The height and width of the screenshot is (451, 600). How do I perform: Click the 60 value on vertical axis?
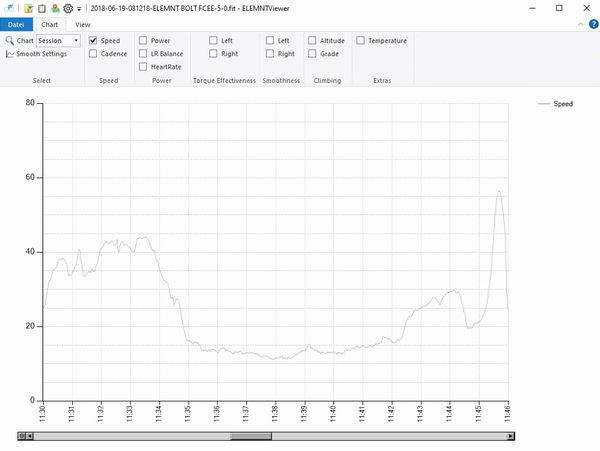point(30,177)
